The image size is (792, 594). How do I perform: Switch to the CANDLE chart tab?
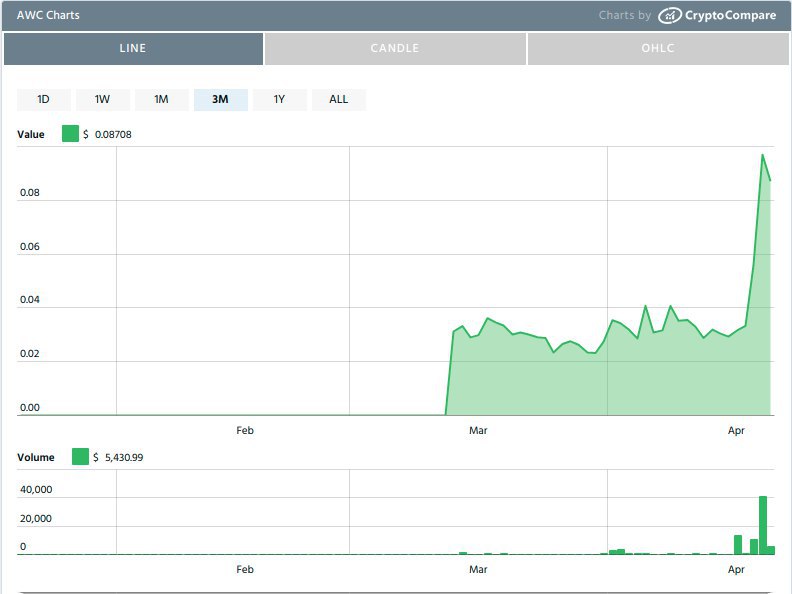tap(395, 48)
